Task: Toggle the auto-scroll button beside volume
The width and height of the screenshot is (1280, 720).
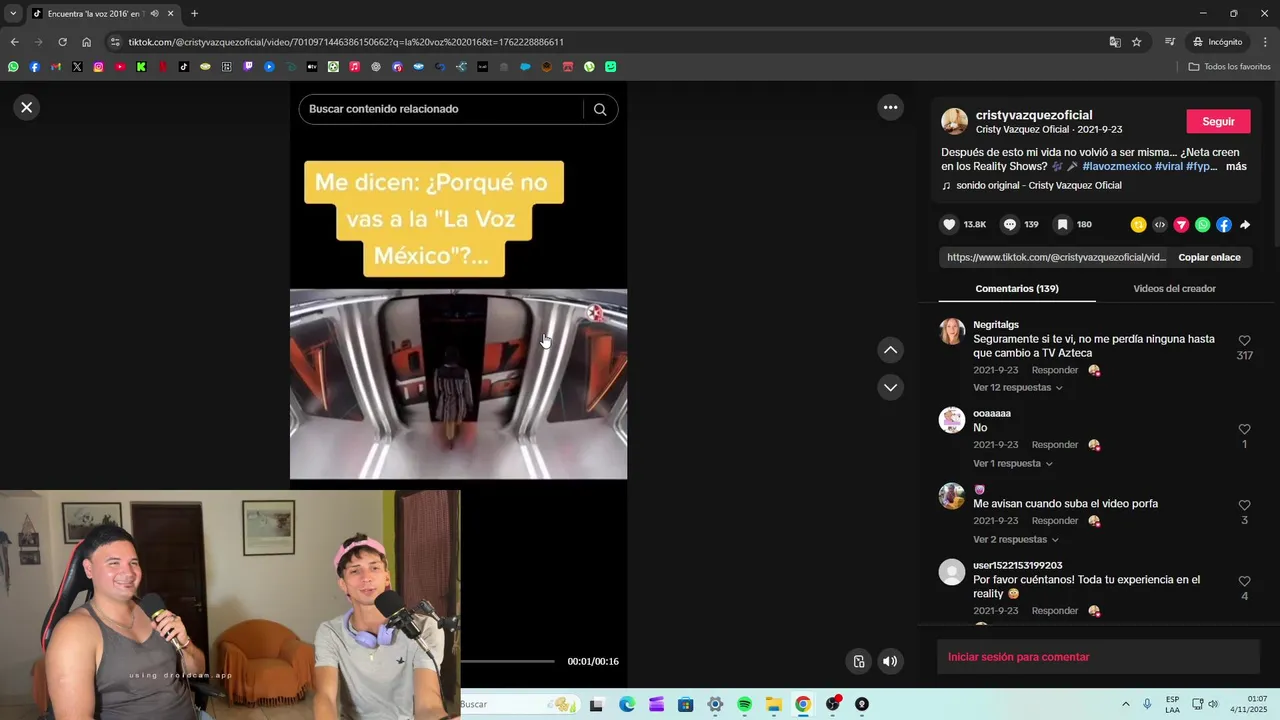Action: tap(859, 661)
